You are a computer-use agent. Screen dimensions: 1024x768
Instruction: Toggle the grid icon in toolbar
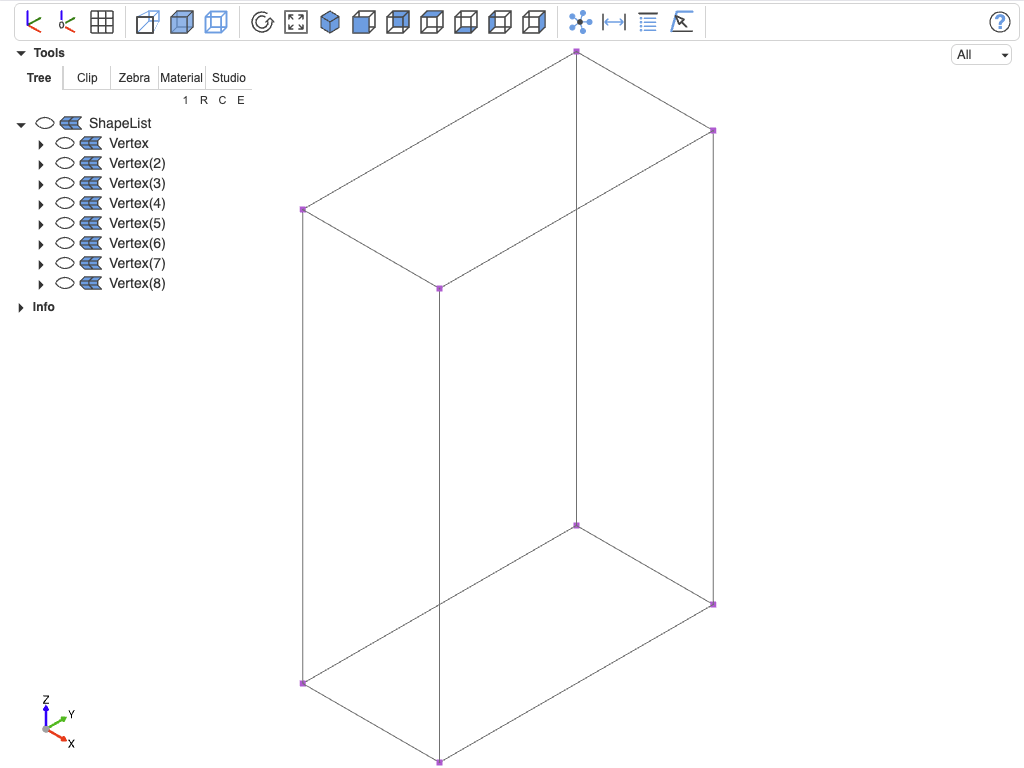101,22
